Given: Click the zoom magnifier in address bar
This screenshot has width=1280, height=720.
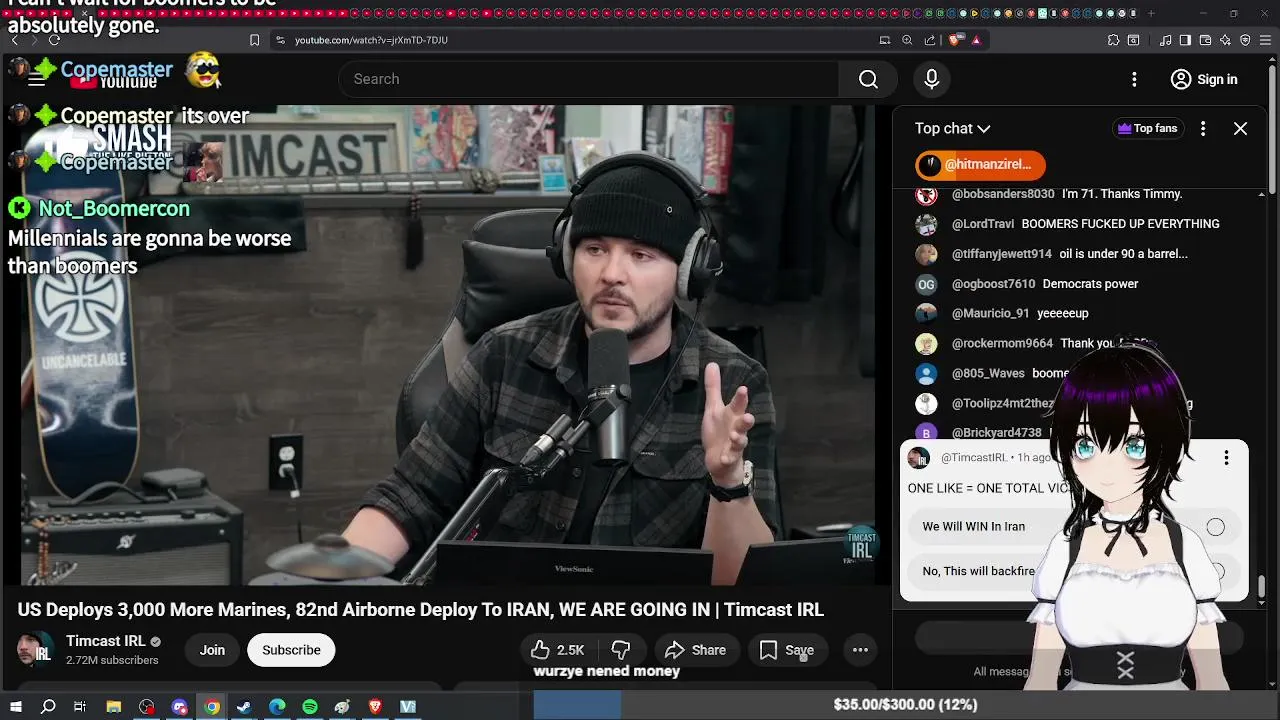Looking at the screenshot, I should 907,40.
